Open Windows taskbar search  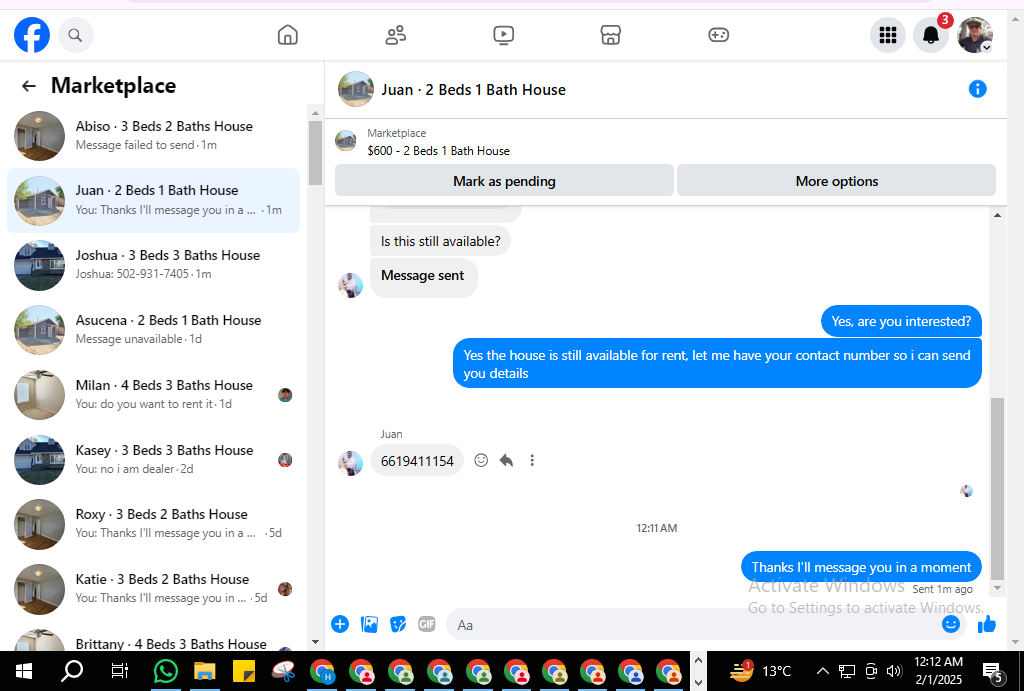coord(72,671)
